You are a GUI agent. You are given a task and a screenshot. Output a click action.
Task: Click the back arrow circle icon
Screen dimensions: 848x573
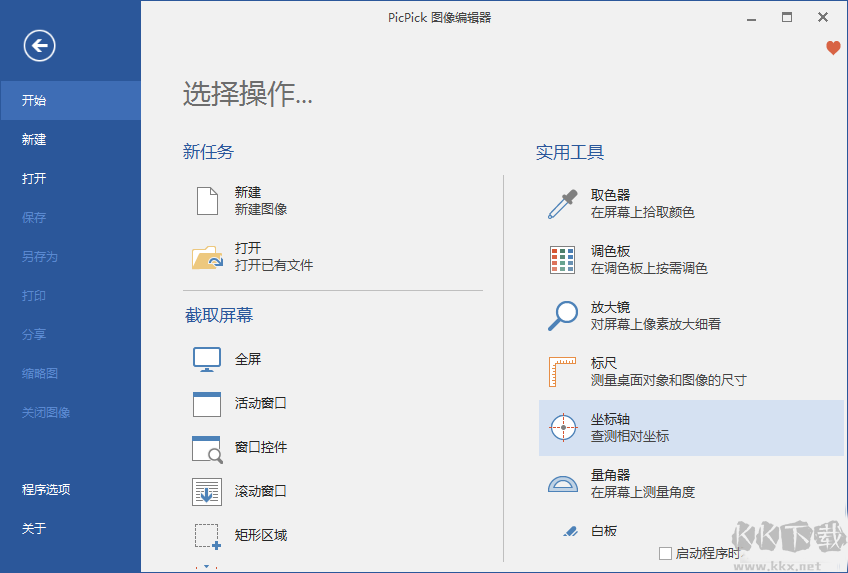click(x=40, y=45)
